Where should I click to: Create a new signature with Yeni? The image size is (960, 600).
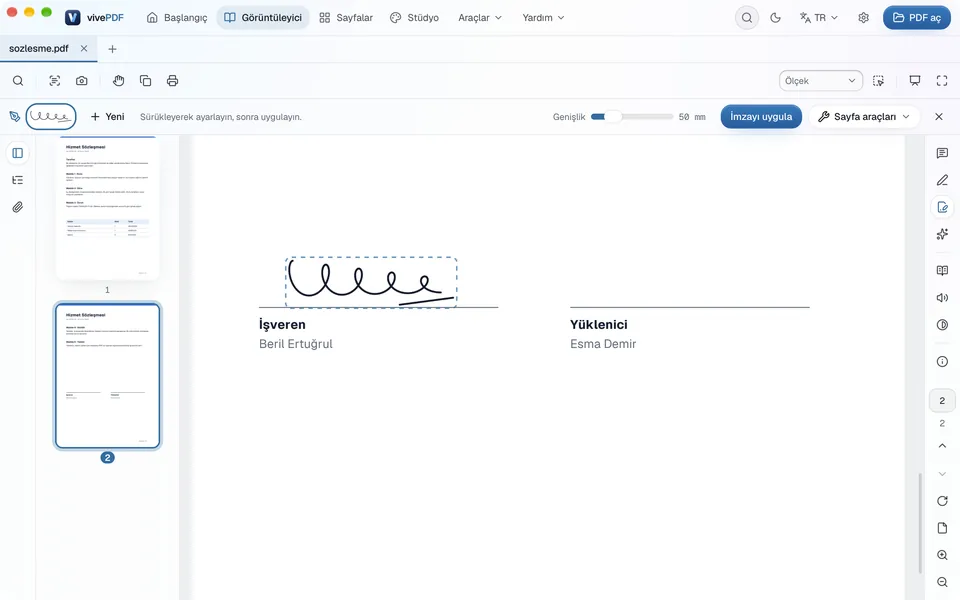tap(108, 116)
